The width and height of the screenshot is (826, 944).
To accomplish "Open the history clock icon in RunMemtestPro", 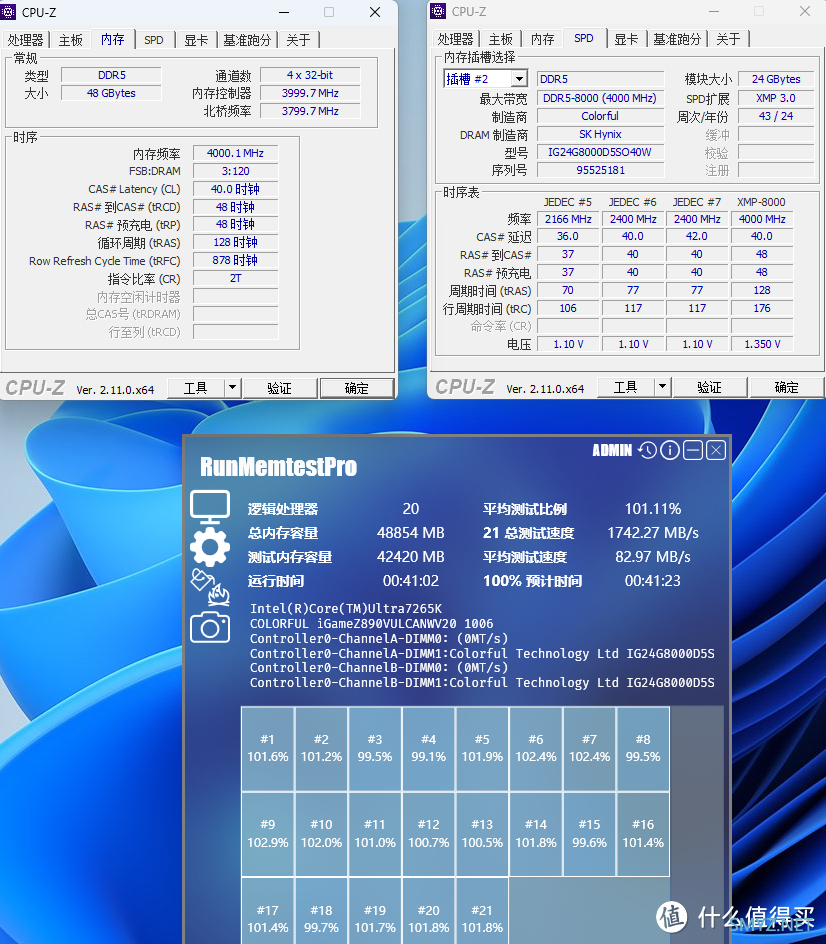I will coord(648,450).
